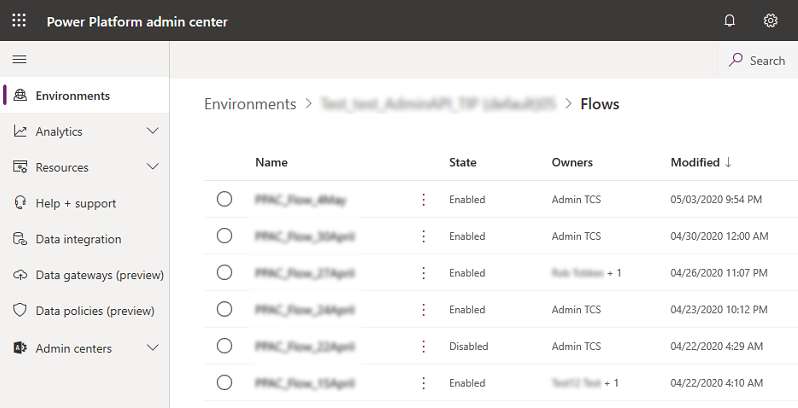
Task: Navigate to Environments breadcrumb link
Action: (x=250, y=104)
